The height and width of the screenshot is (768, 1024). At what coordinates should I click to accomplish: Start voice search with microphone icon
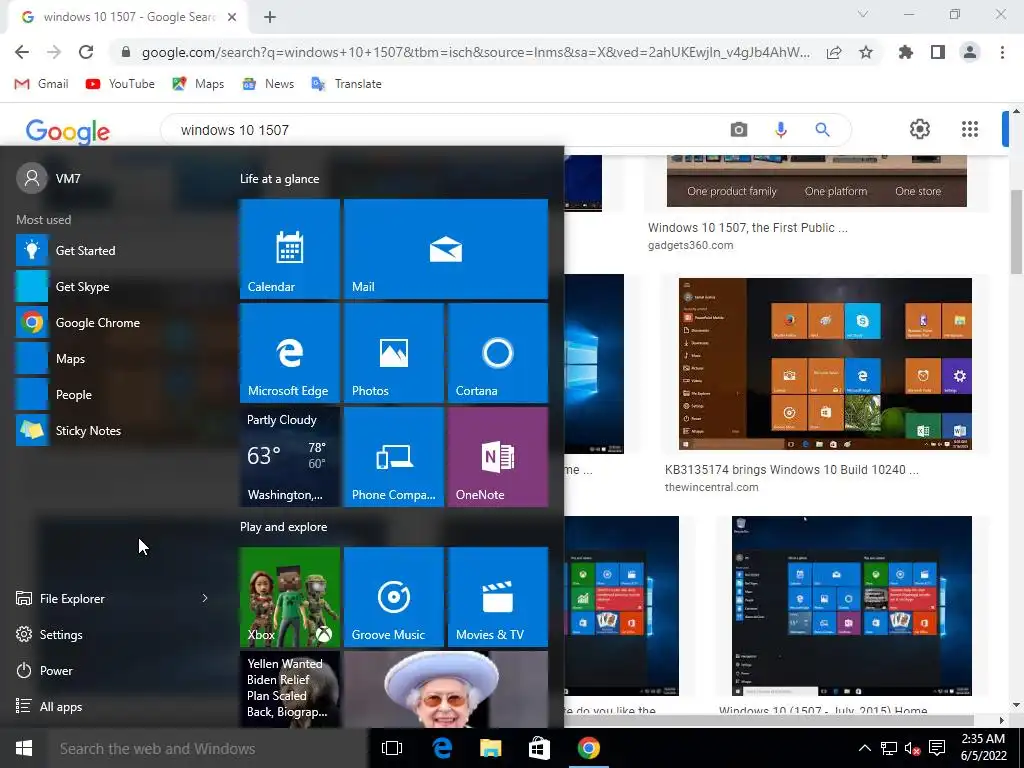pos(780,129)
